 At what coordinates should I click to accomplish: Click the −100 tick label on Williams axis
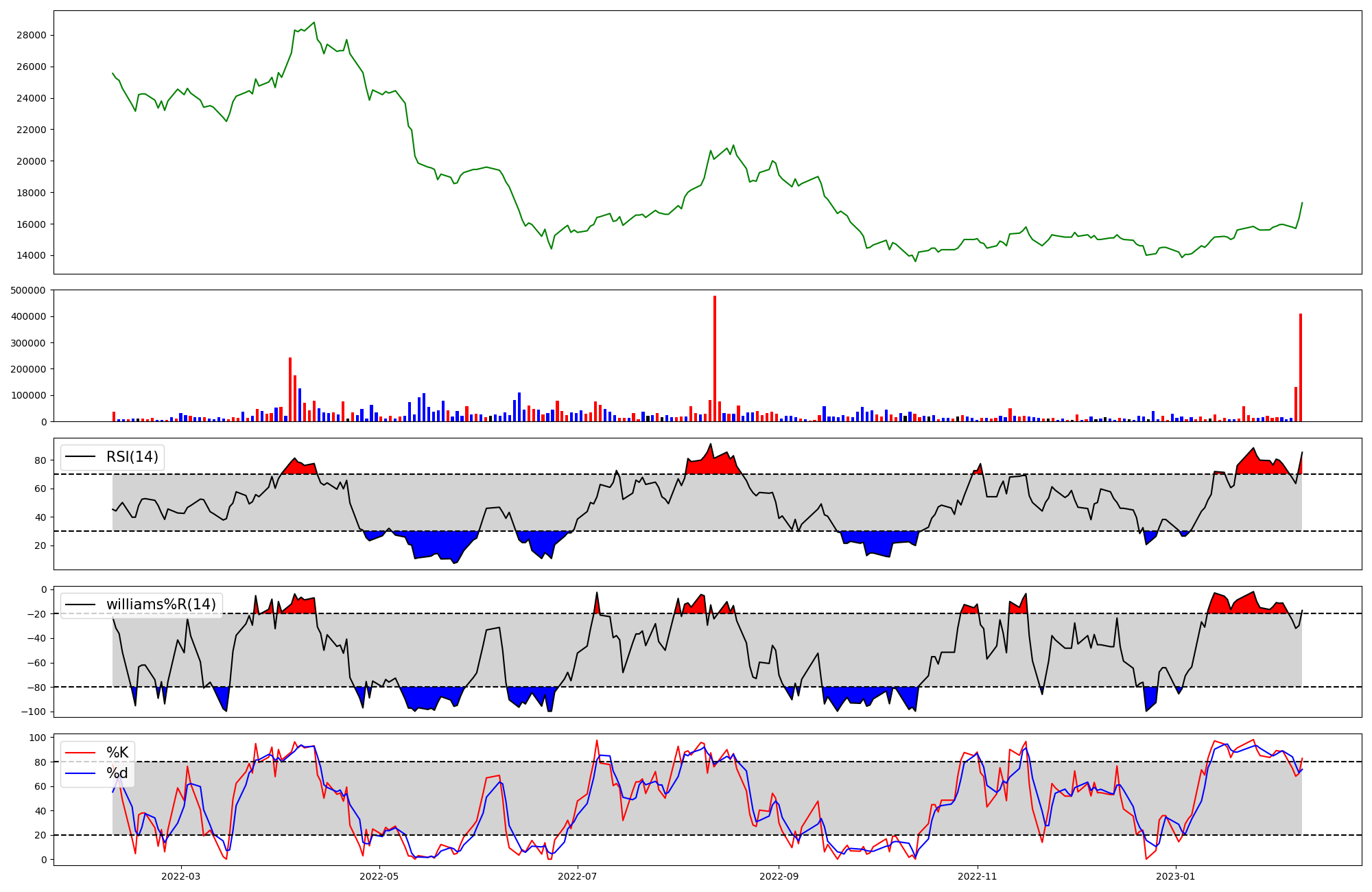point(33,712)
